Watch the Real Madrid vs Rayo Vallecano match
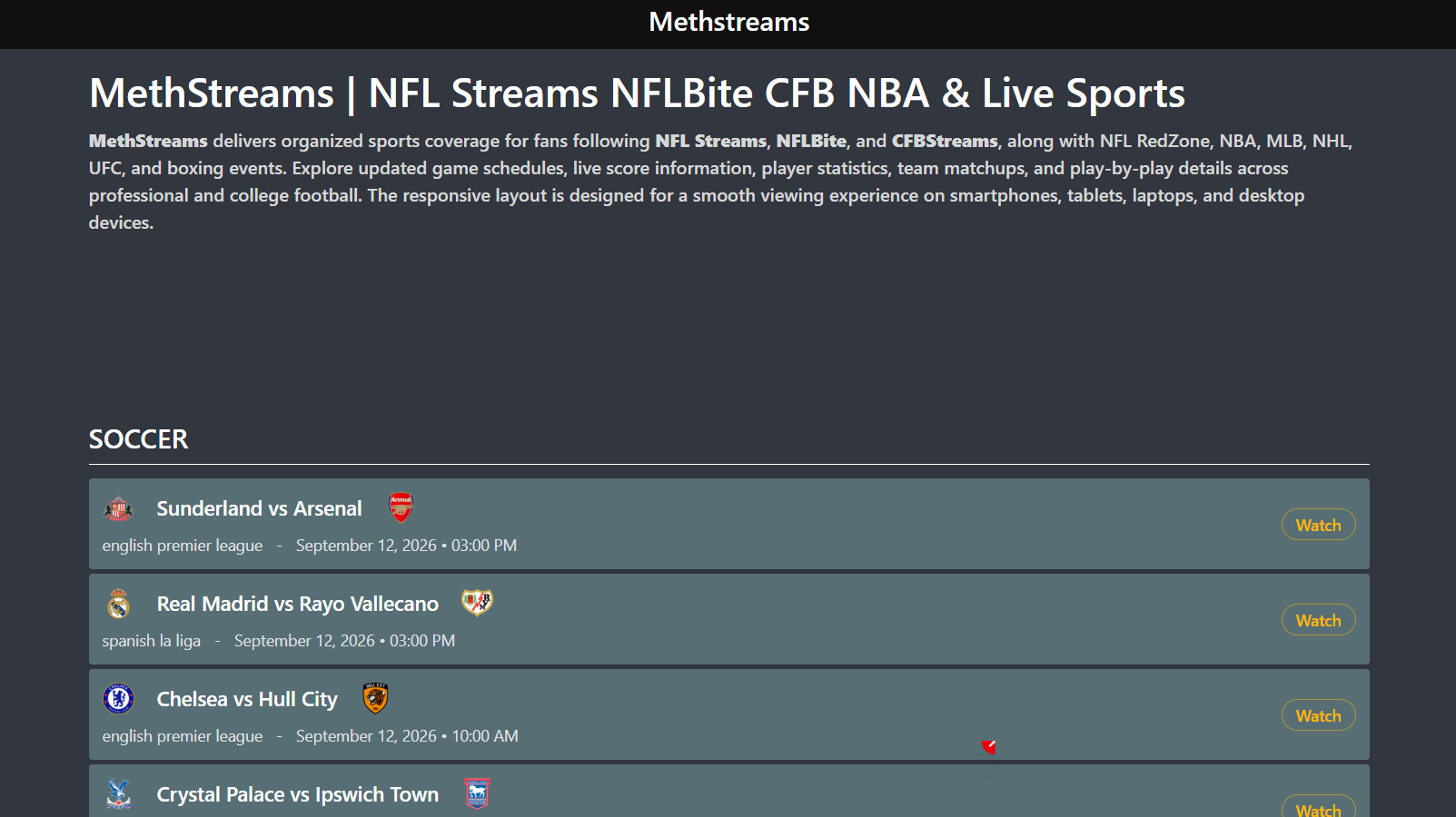The width and height of the screenshot is (1456, 817). (x=1318, y=620)
